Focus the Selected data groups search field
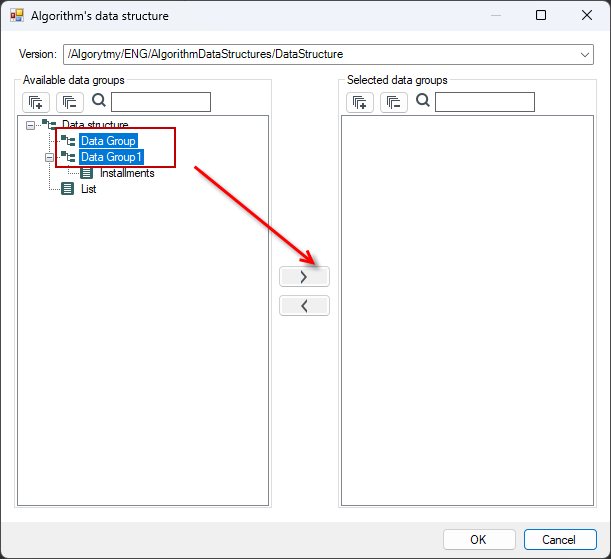The width and height of the screenshot is (611, 559). [485, 102]
